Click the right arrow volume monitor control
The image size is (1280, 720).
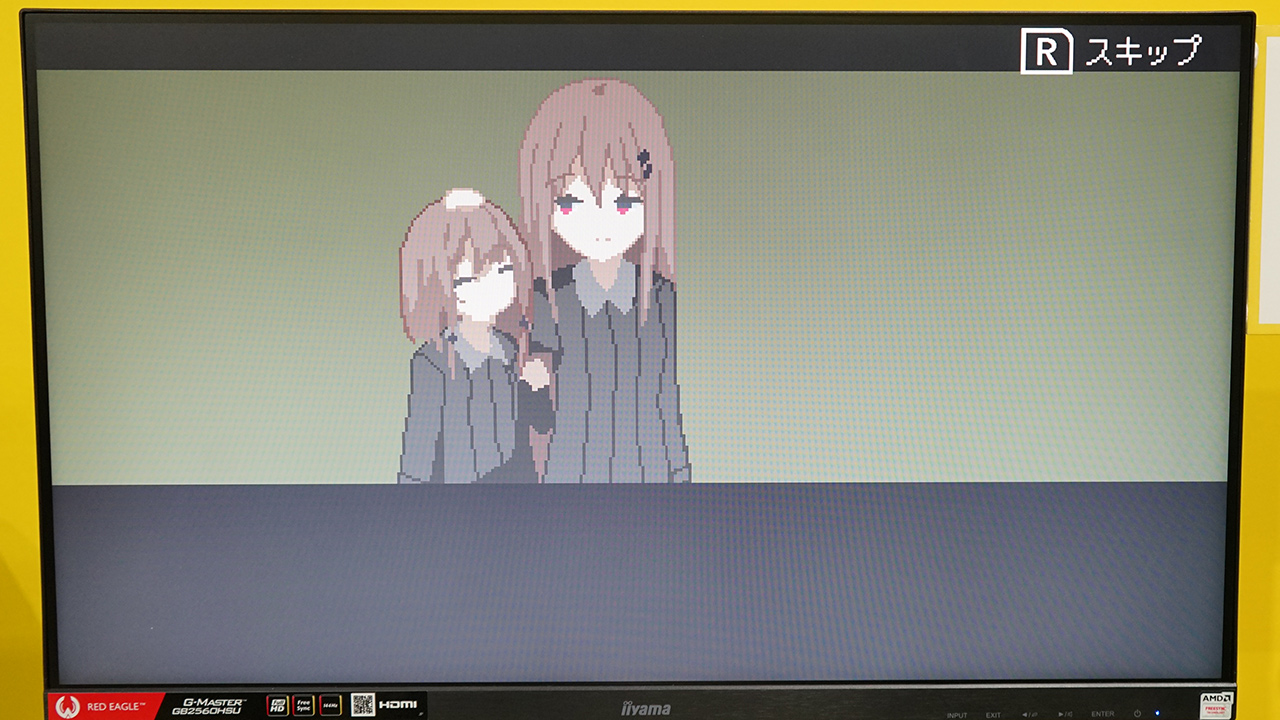point(1065,715)
